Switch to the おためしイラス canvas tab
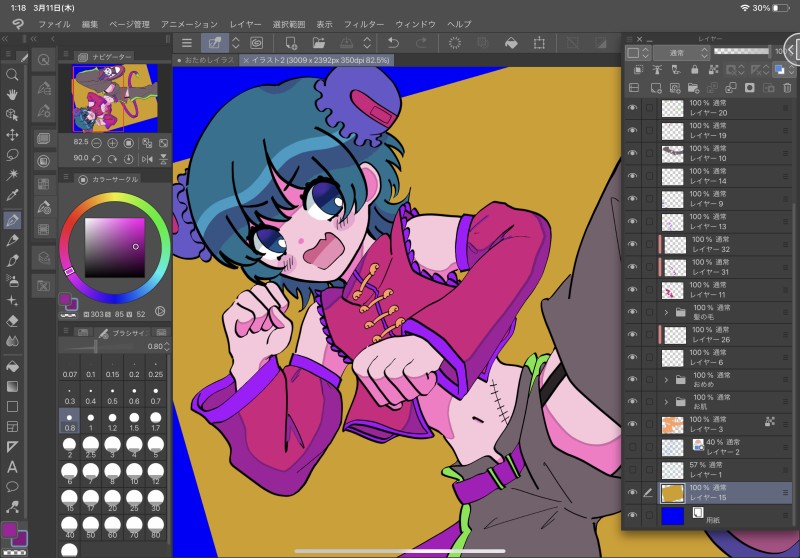 pos(206,60)
